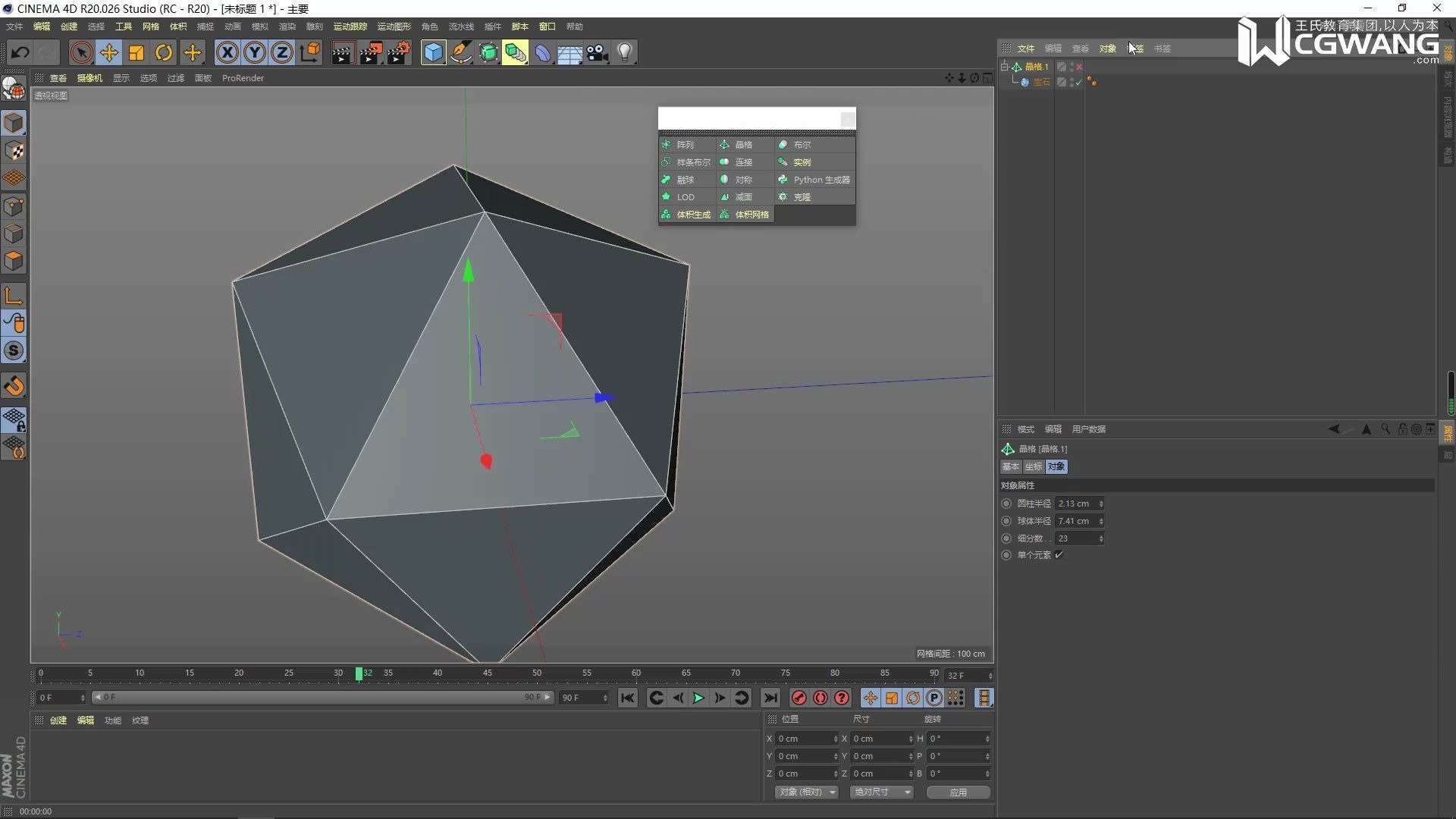Open the Render Settings icon
Viewport: 1456px width, 819px height.
click(398, 52)
